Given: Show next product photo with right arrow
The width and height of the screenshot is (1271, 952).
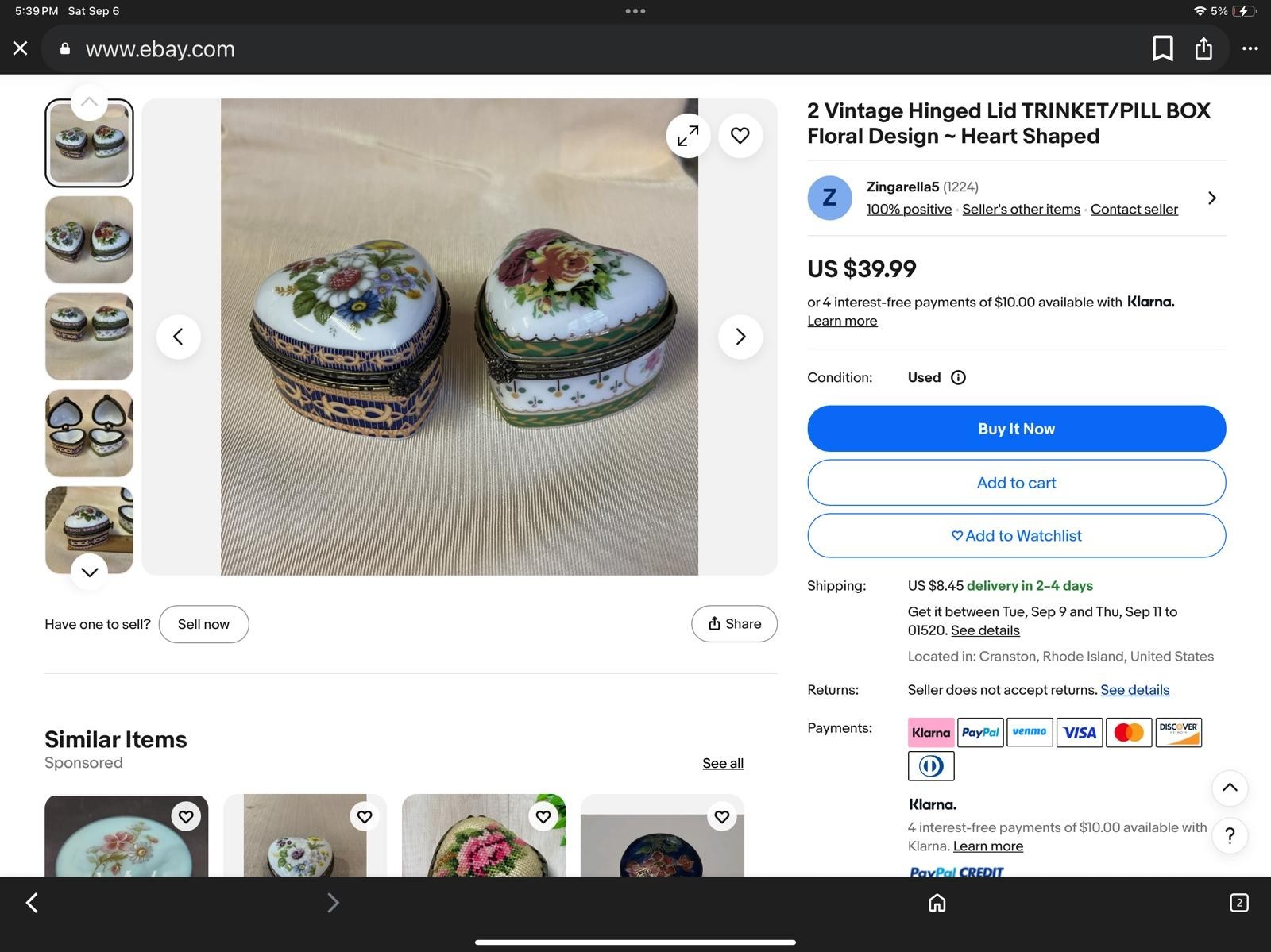Looking at the screenshot, I should coord(740,337).
